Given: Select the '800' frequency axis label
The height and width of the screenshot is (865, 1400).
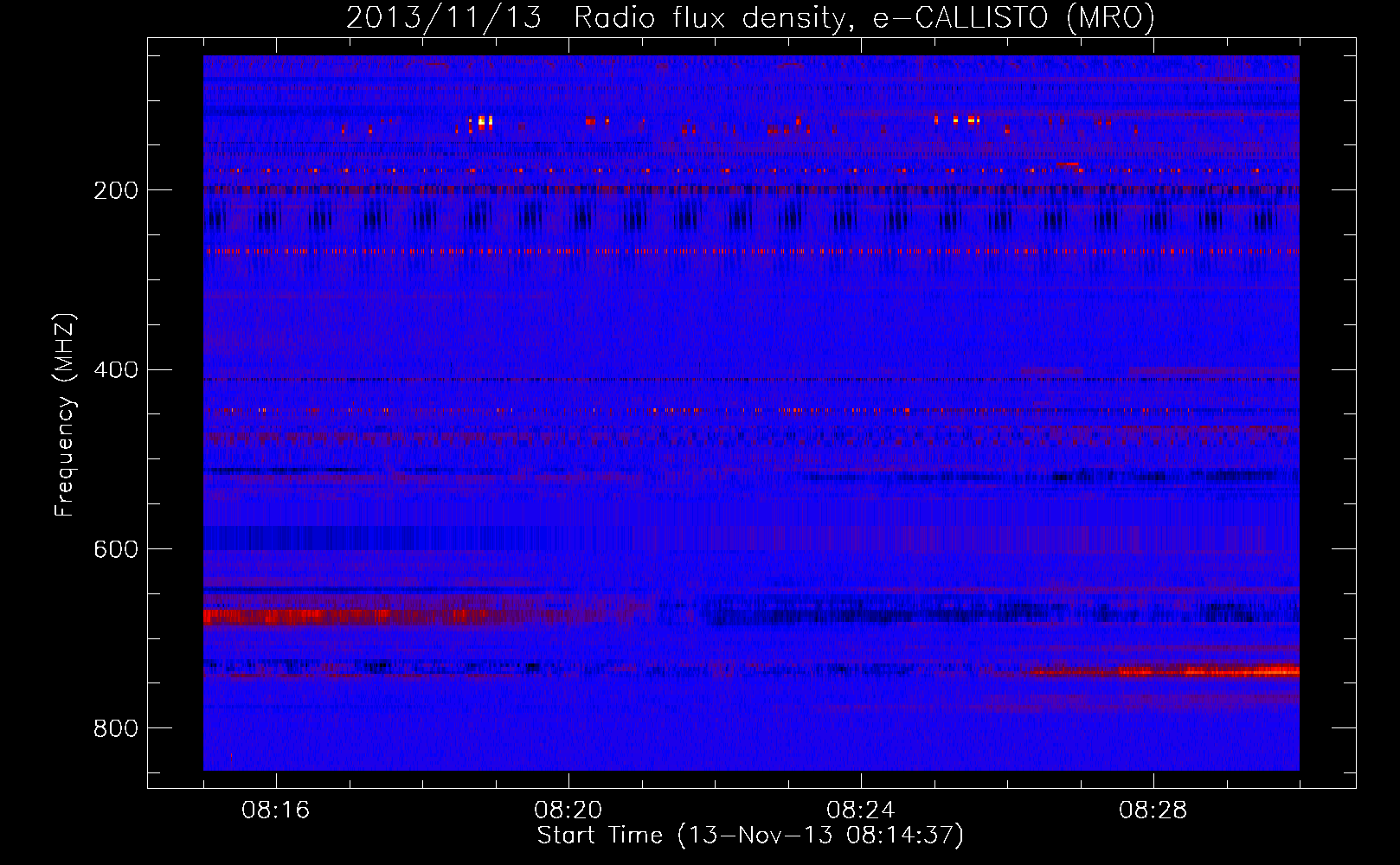Looking at the screenshot, I should 116,728.
